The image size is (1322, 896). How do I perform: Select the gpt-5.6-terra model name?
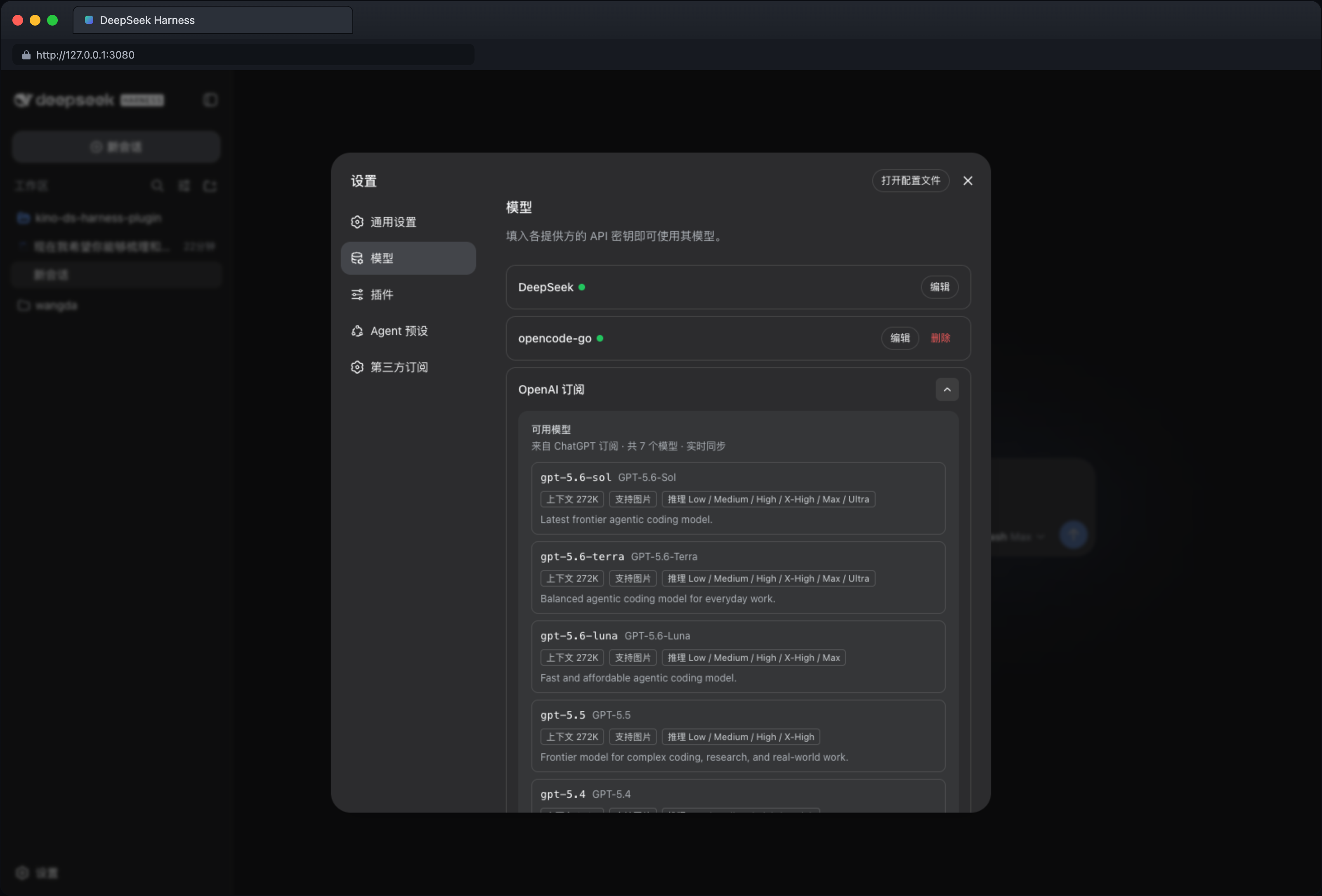[582, 557]
